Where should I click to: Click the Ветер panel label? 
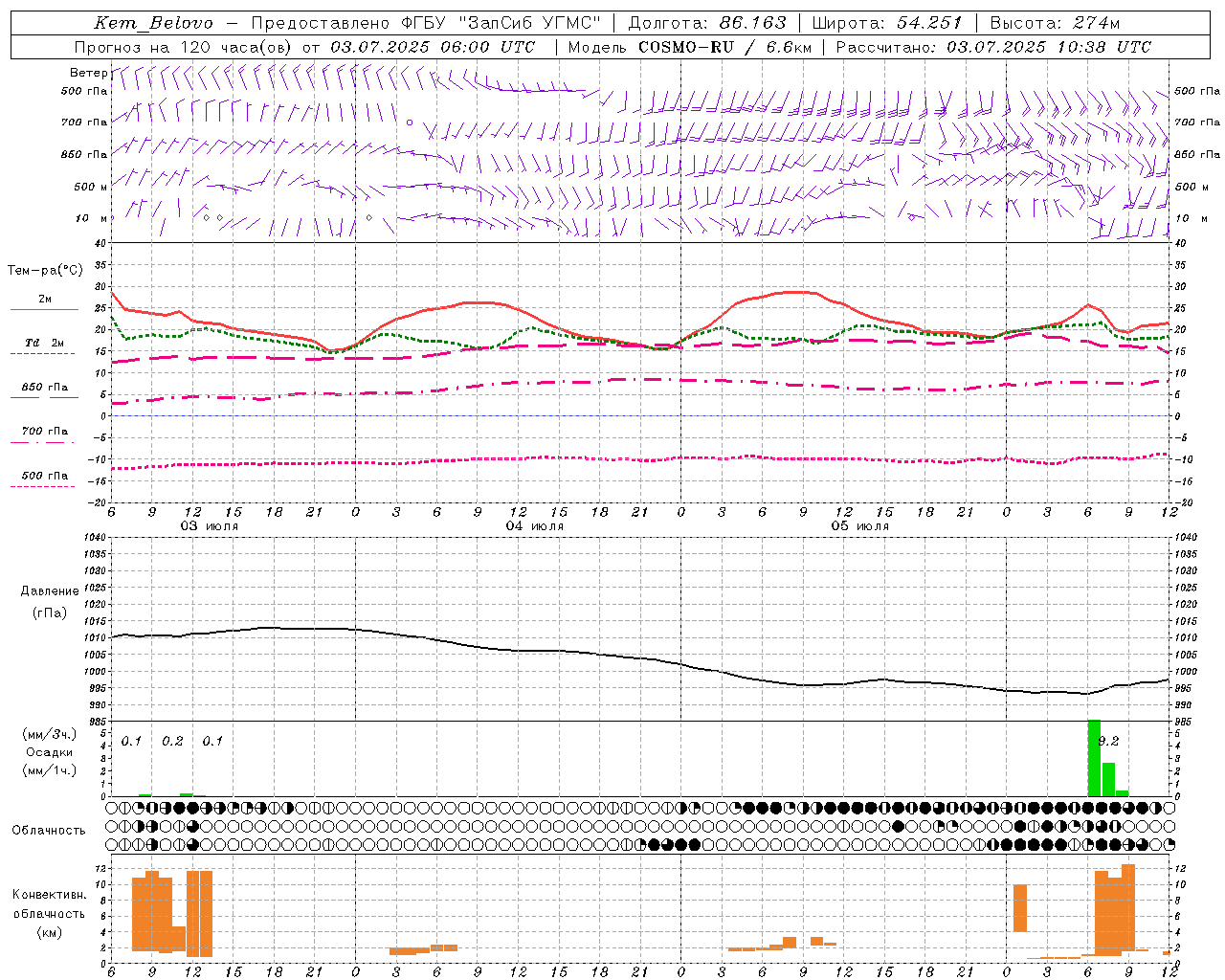coord(88,73)
